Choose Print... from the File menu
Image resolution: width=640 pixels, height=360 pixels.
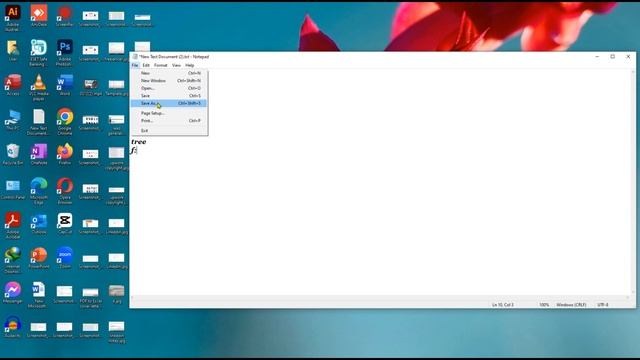click(x=169, y=121)
